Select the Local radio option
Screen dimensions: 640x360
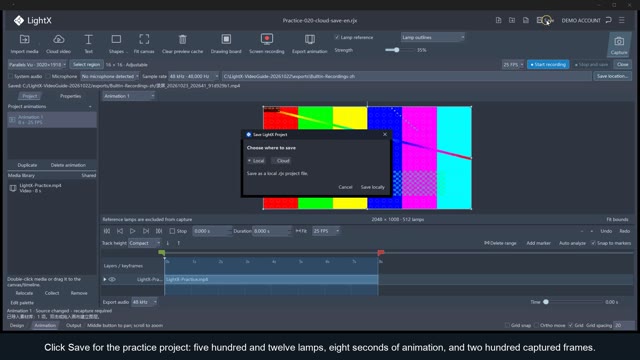tap(256, 161)
